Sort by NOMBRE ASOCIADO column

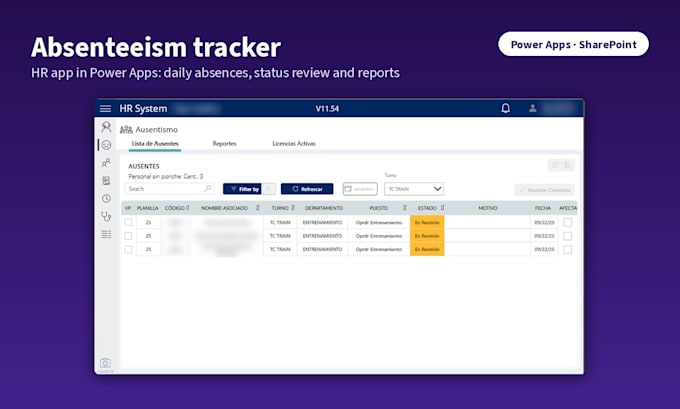coord(258,208)
